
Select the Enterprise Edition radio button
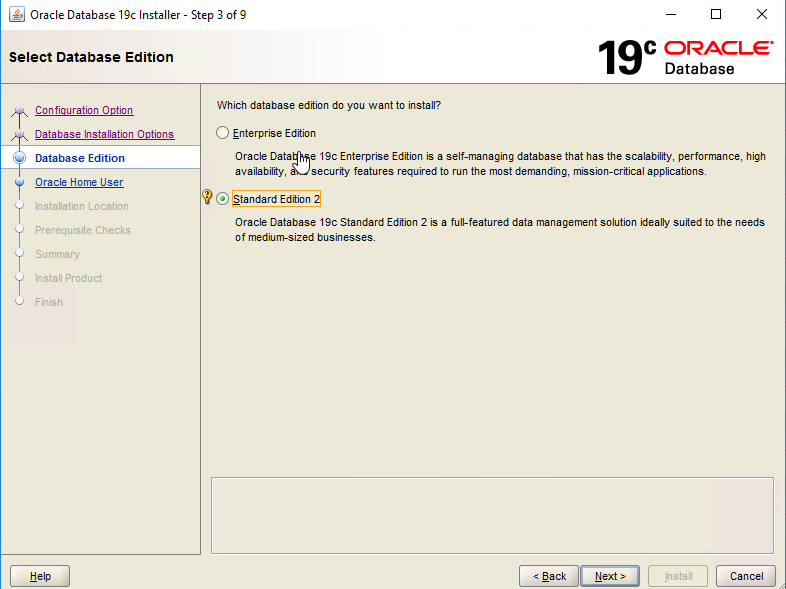click(223, 133)
